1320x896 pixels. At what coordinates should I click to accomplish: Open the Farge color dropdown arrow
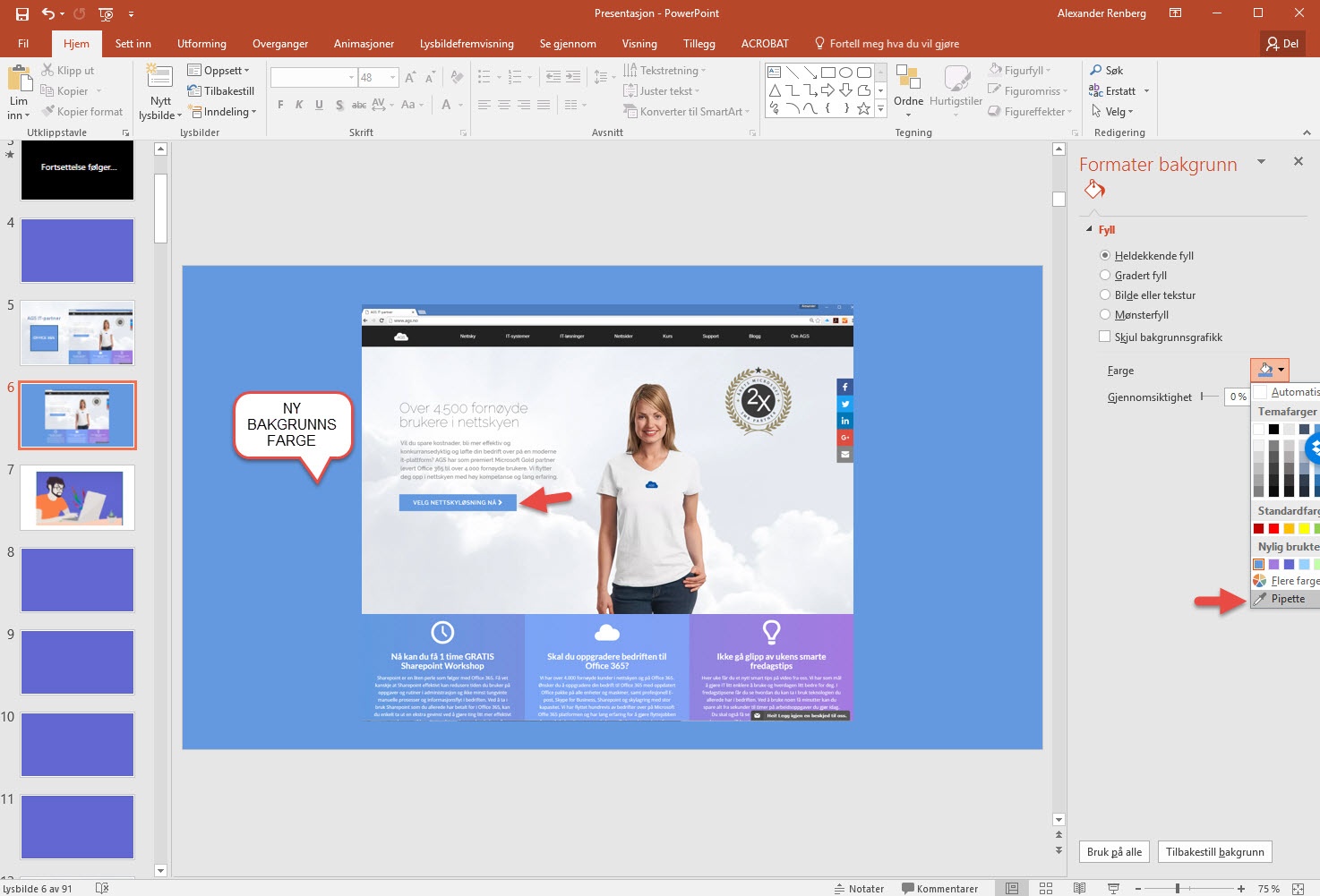(x=1281, y=370)
